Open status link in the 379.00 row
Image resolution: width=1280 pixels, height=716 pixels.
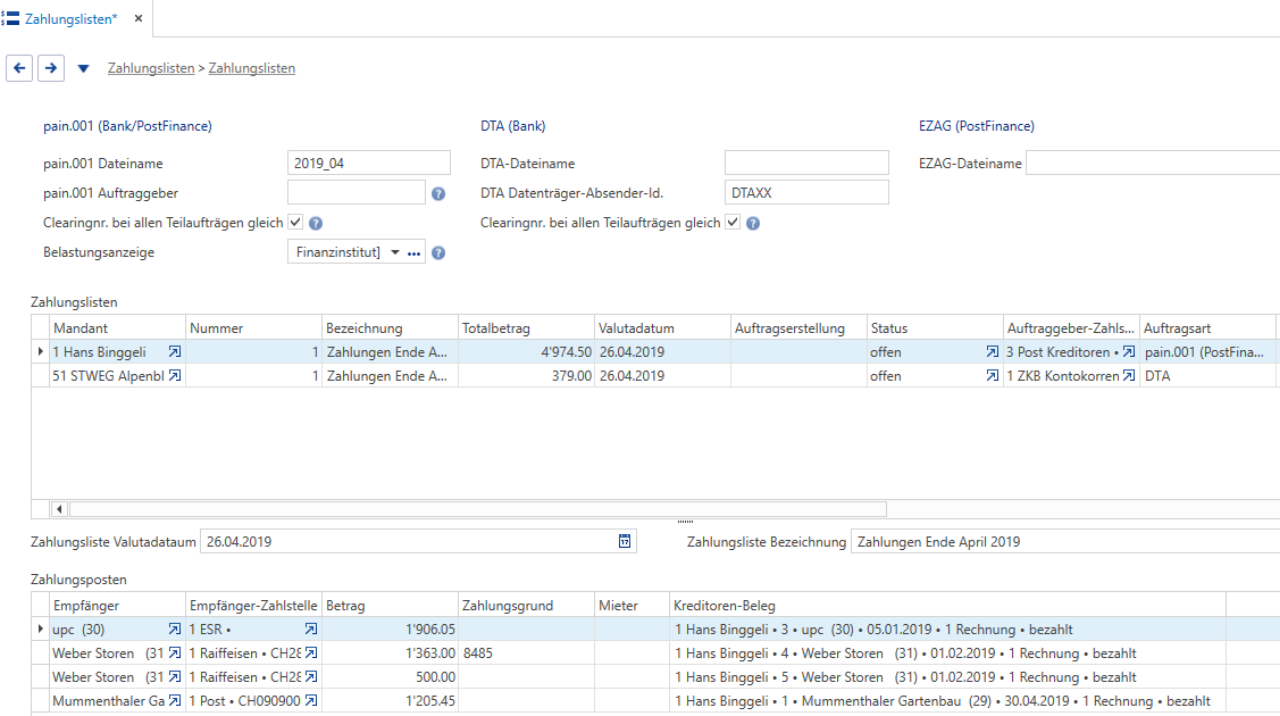point(992,376)
